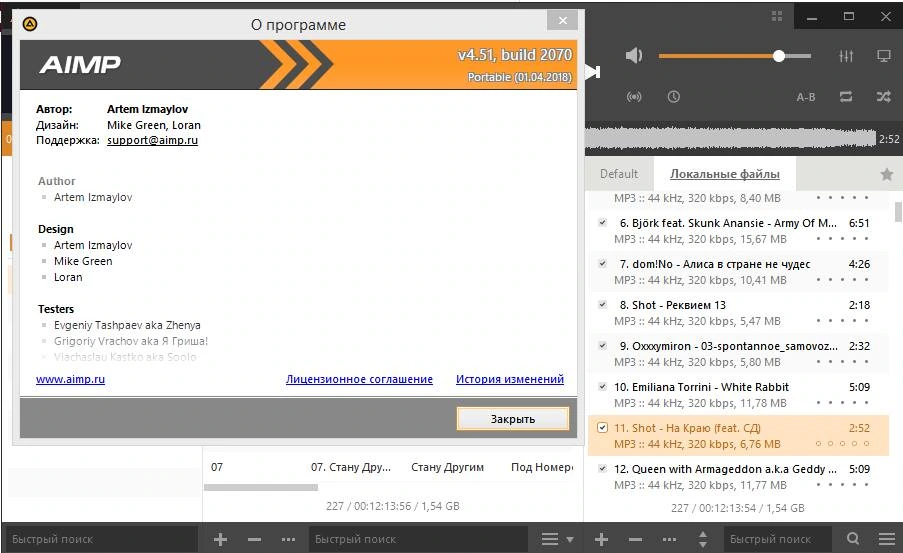Screen dimensions: 903x553
Task: Open left panel more options dots
Action: 289,539
